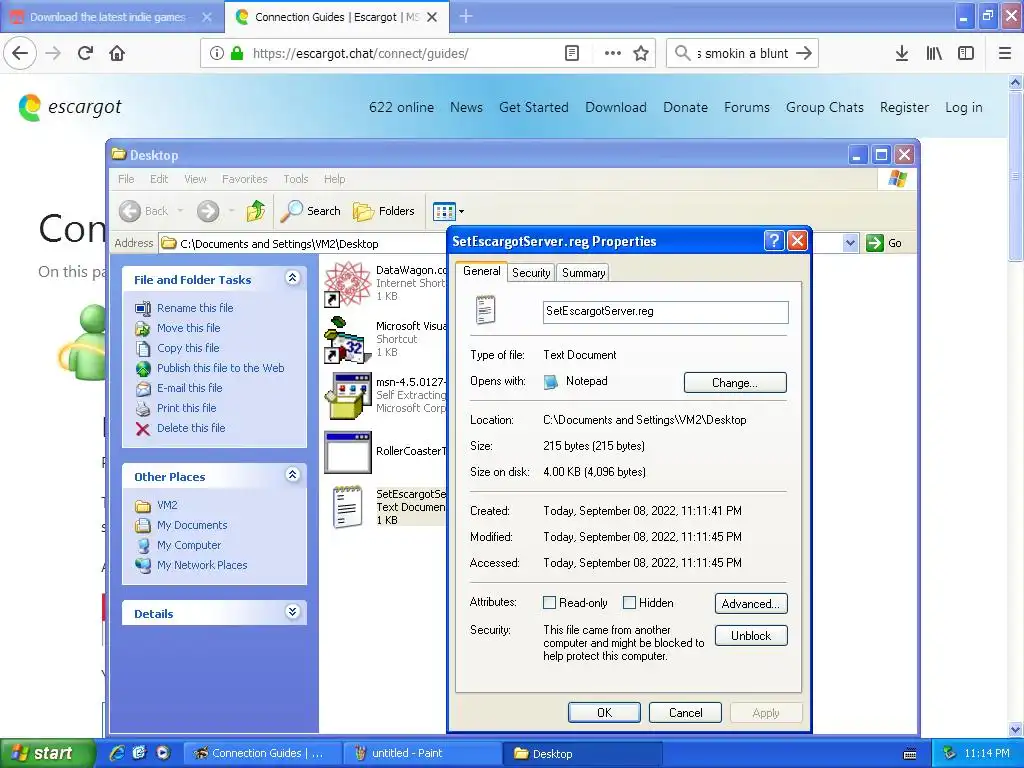Click the Explorer Back button
1024x768 pixels.
144,211
